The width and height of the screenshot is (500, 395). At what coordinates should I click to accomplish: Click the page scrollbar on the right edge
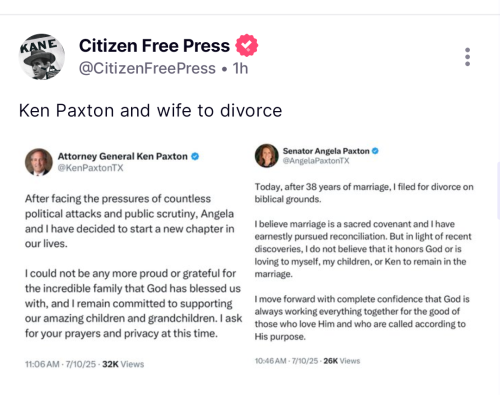click(498, 190)
